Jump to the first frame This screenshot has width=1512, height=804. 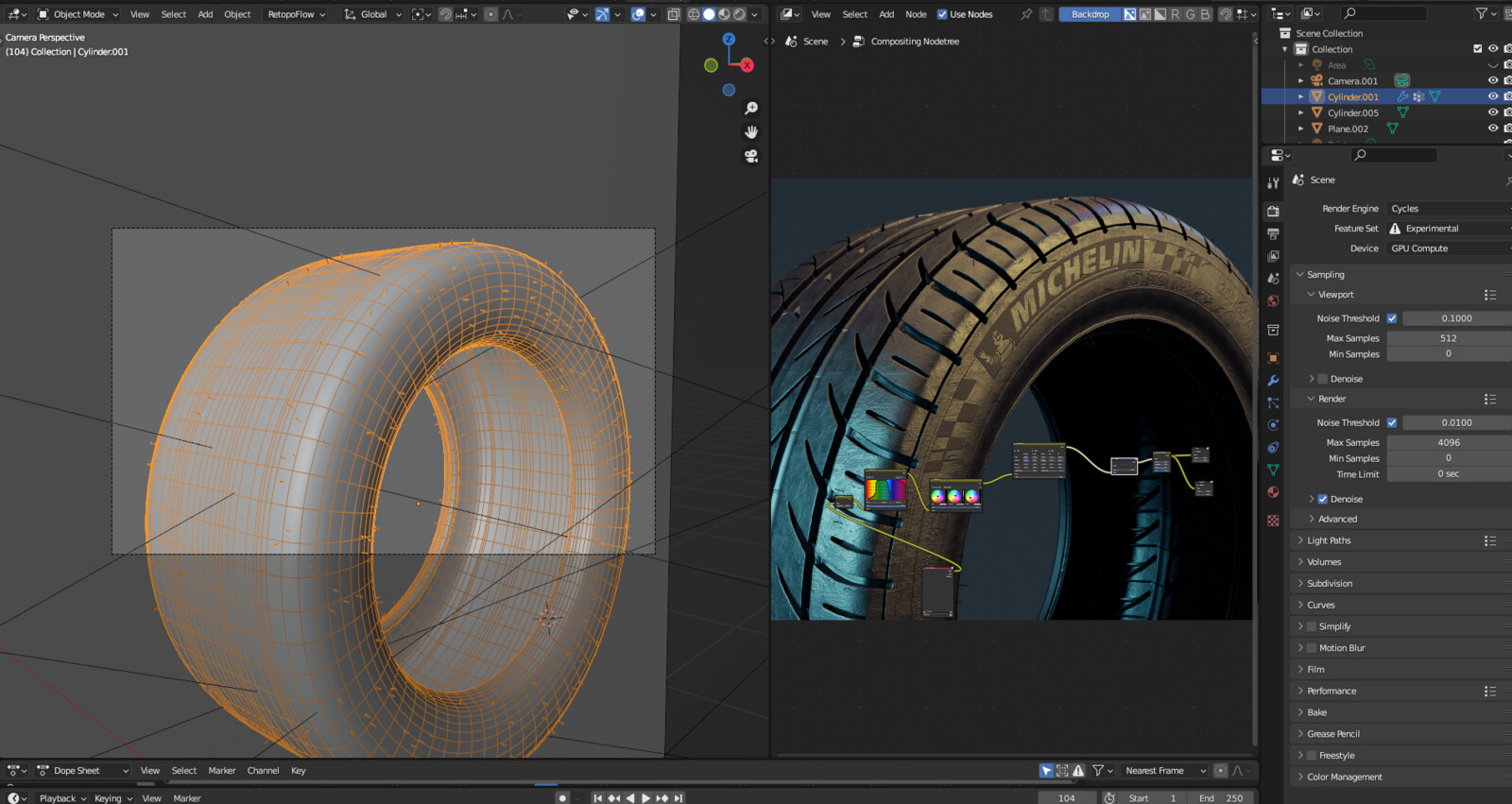[597, 798]
